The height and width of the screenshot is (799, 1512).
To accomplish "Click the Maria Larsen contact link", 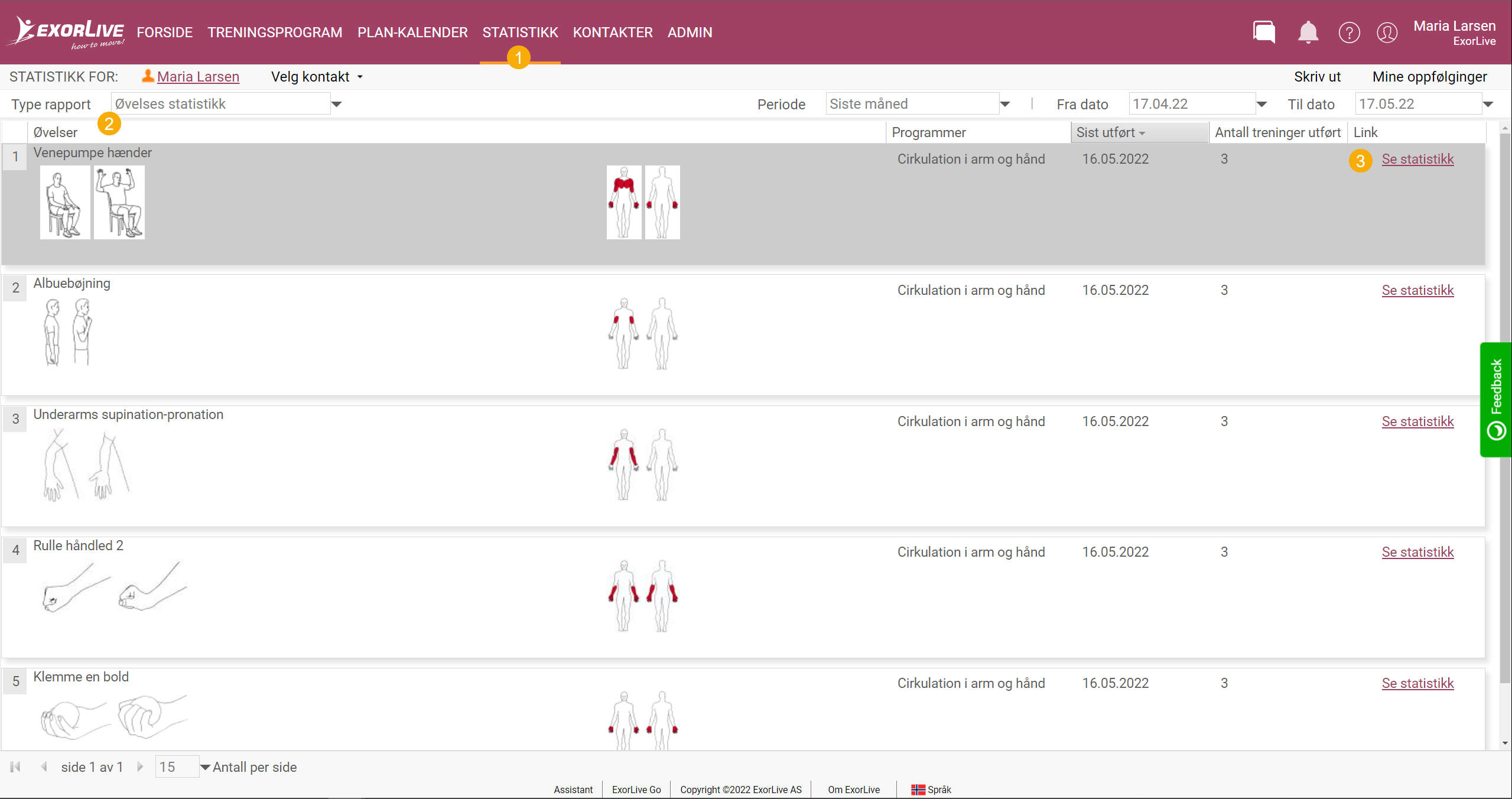I will pyautogui.click(x=198, y=77).
